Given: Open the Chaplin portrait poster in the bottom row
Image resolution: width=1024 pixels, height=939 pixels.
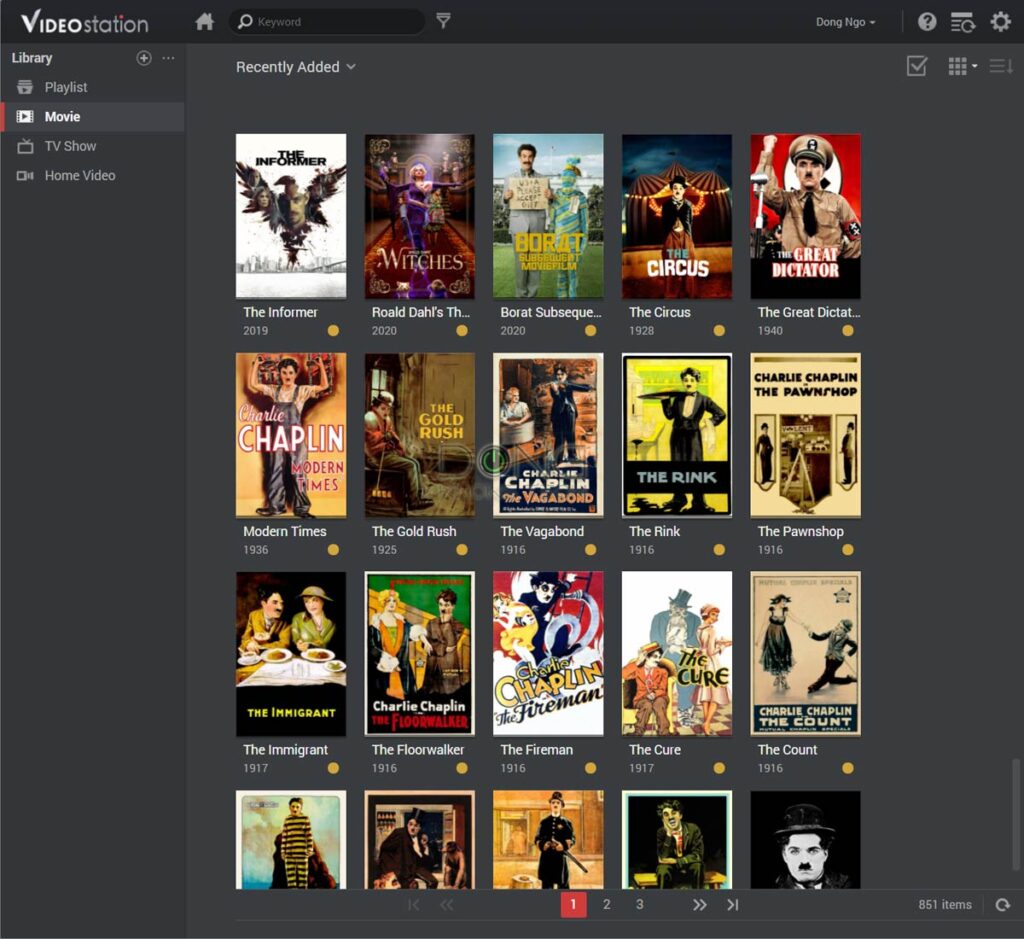Looking at the screenshot, I should tap(806, 840).
